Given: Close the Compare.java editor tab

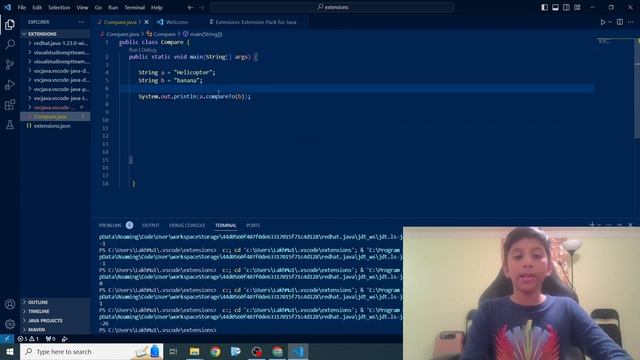Looking at the screenshot, I should click(x=147, y=22).
